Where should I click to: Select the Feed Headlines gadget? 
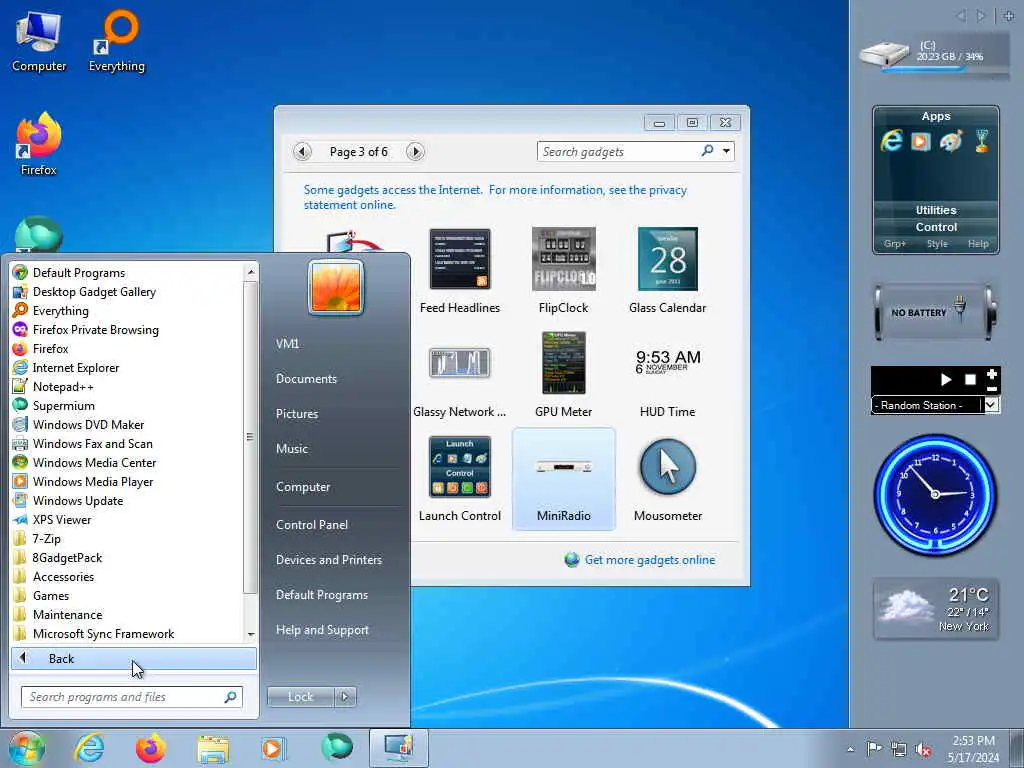pos(460,271)
